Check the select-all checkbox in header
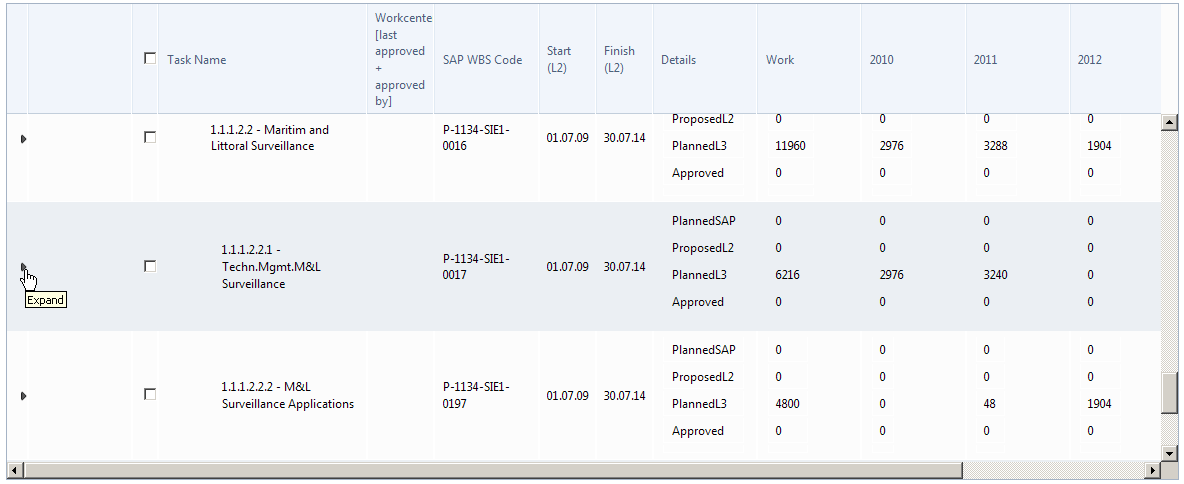Viewport: 1184px width, 484px height. 150,58
